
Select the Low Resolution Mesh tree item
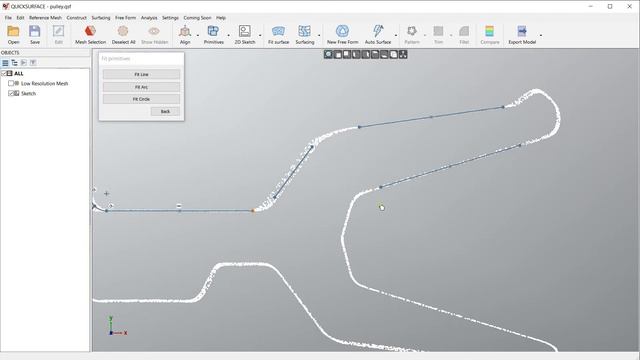click(x=44, y=83)
